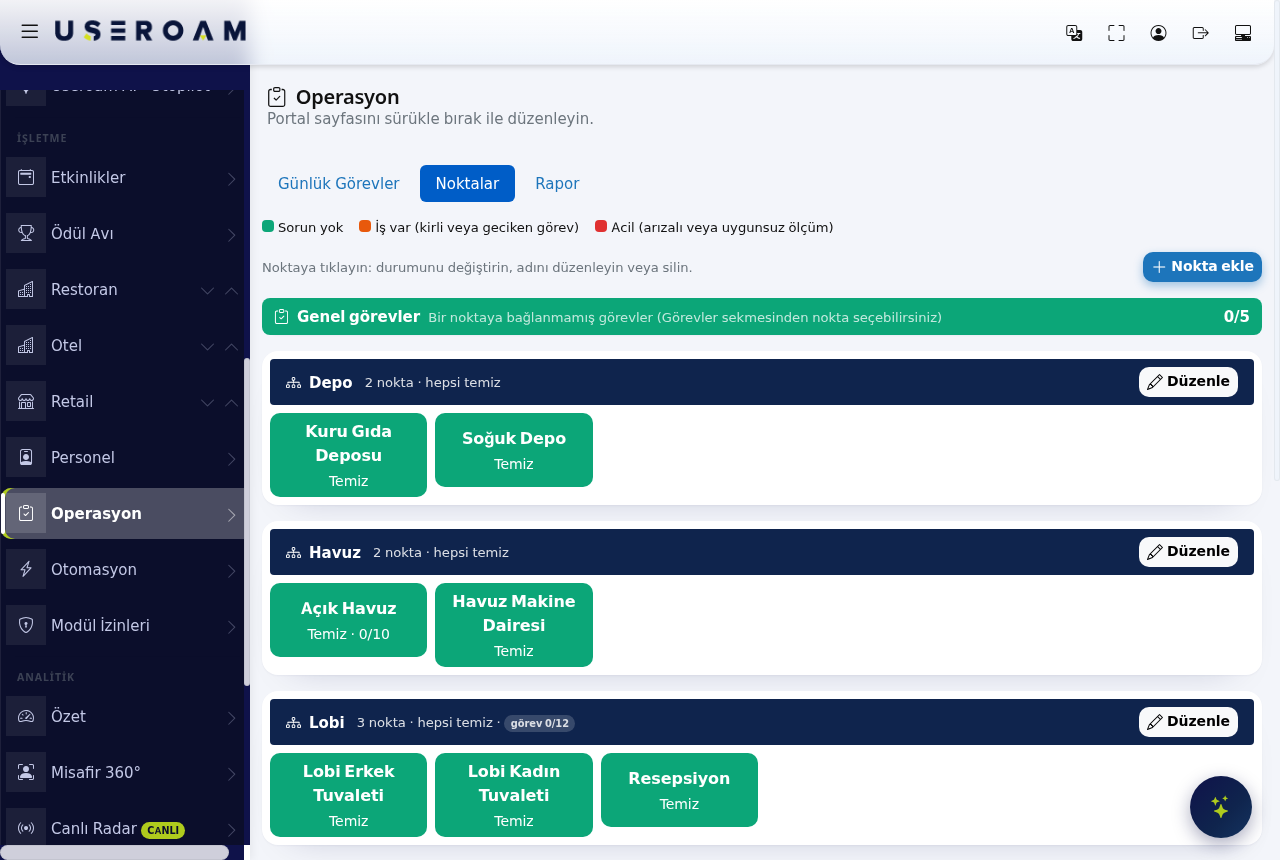Open the hamburger menu icon
Image resolution: width=1280 pixels, height=860 pixels.
coord(30,32)
